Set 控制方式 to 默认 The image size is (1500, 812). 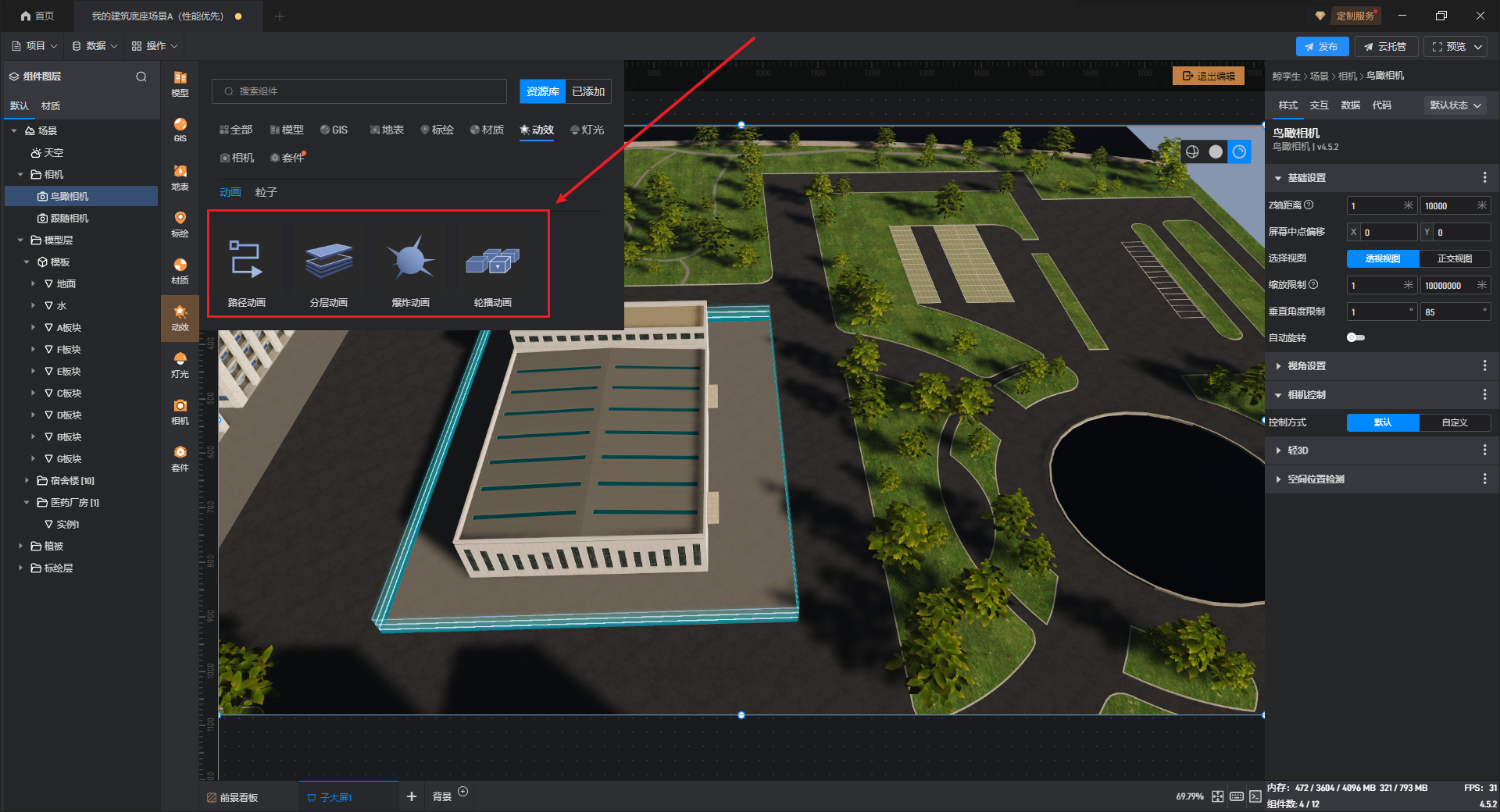[x=1383, y=422]
